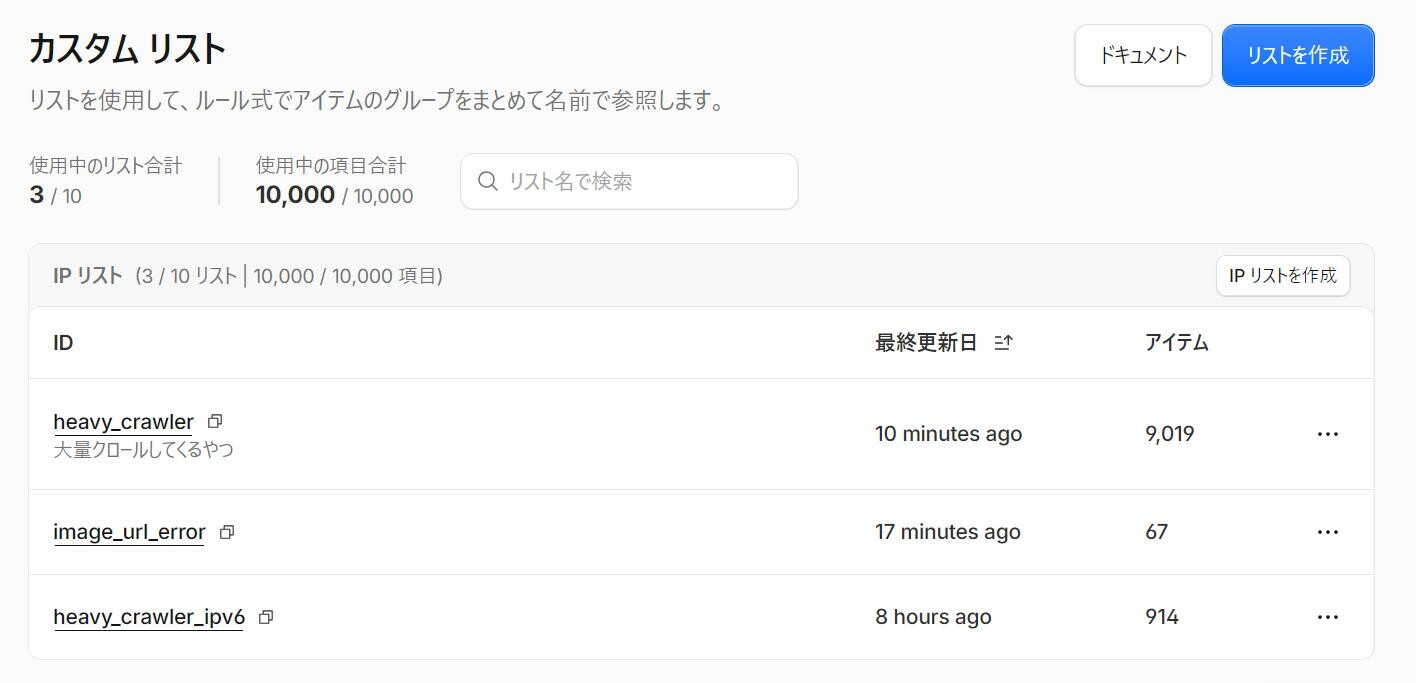This screenshot has height=683, width=1416.
Task: Open more options for image_url_error
Action: click(1328, 532)
